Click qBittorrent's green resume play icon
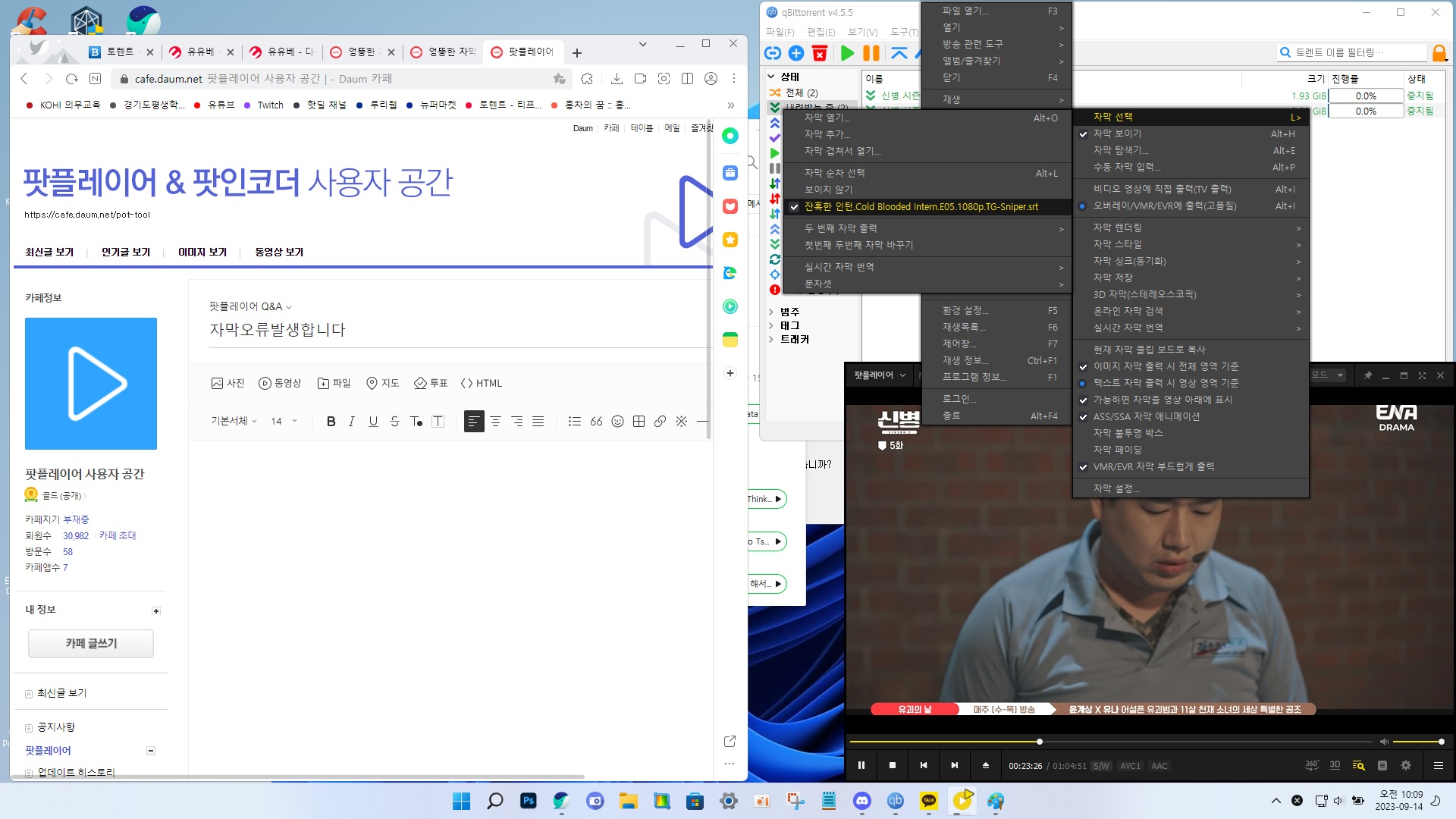This screenshot has width=1456, height=819. click(848, 53)
